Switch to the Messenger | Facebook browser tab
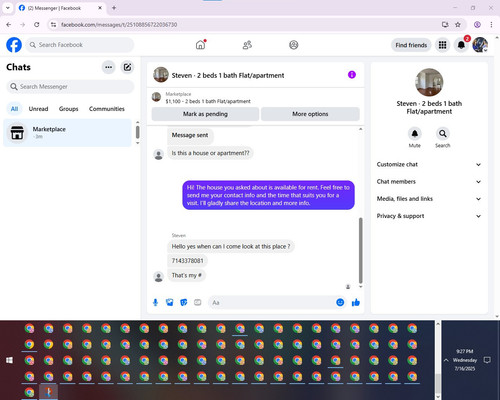The image size is (500, 400). [60, 8]
